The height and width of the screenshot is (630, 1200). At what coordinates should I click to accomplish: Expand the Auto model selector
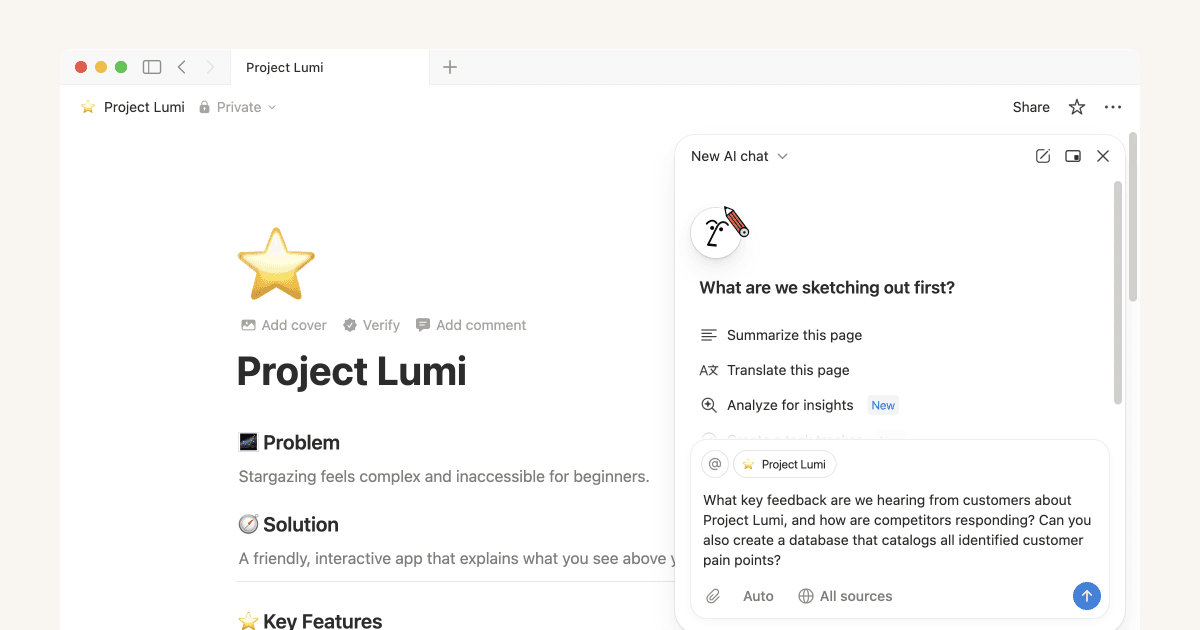(x=757, y=596)
